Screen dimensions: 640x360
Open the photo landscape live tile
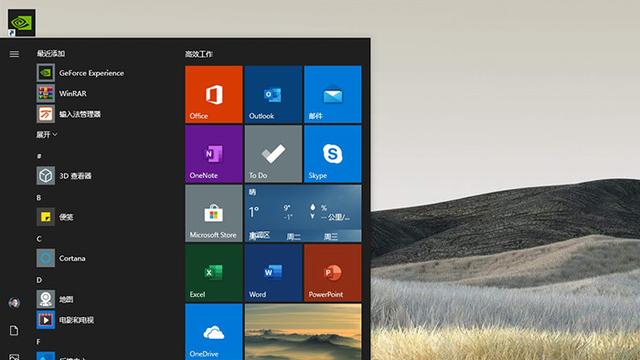(x=303, y=332)
